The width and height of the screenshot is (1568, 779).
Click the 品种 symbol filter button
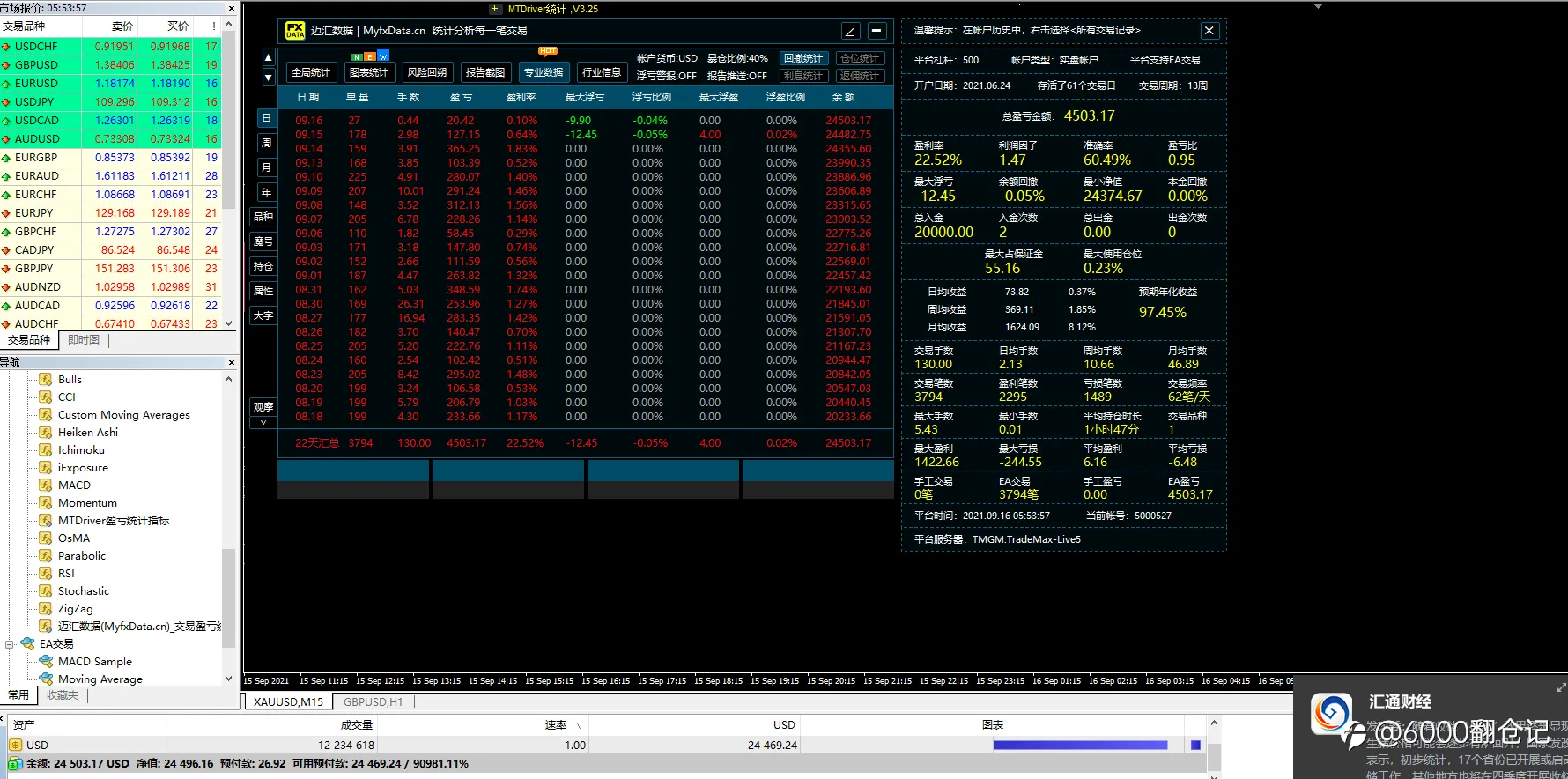tap(263, 217)
